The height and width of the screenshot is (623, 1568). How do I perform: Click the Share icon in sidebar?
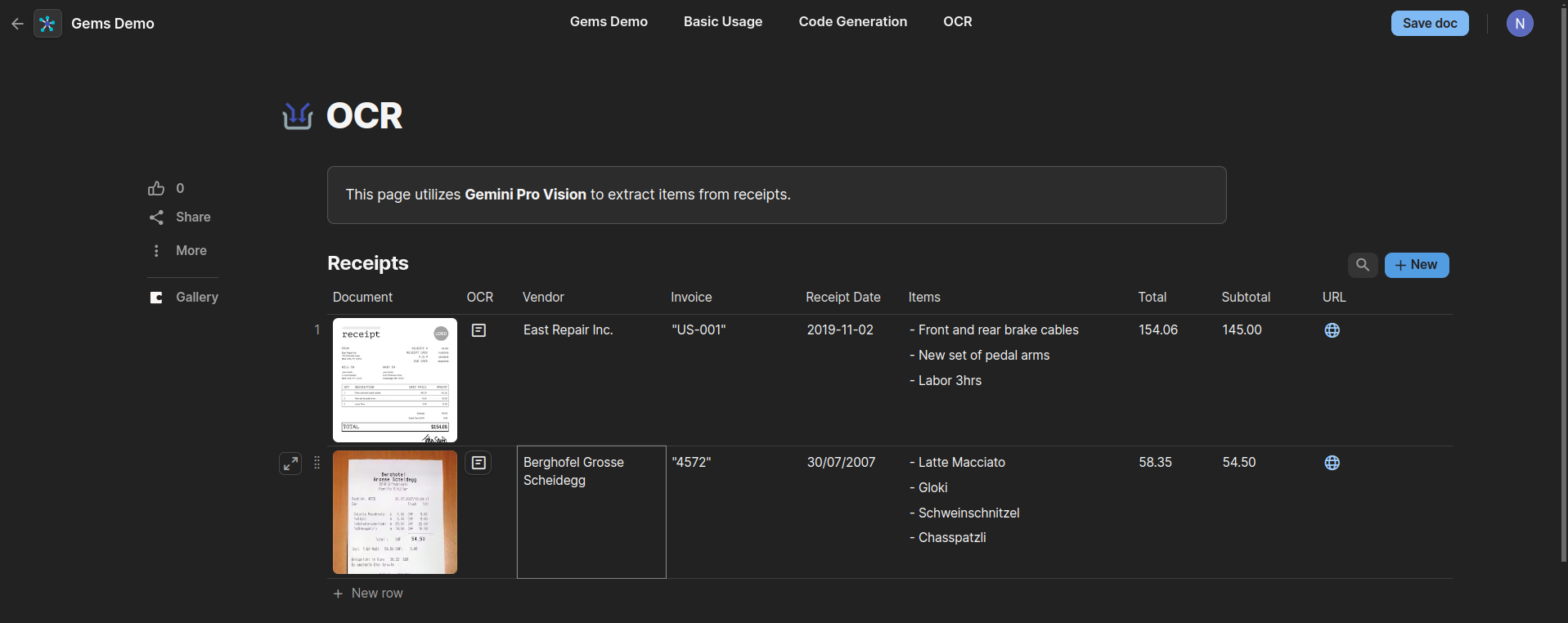[x=156, y=217]
